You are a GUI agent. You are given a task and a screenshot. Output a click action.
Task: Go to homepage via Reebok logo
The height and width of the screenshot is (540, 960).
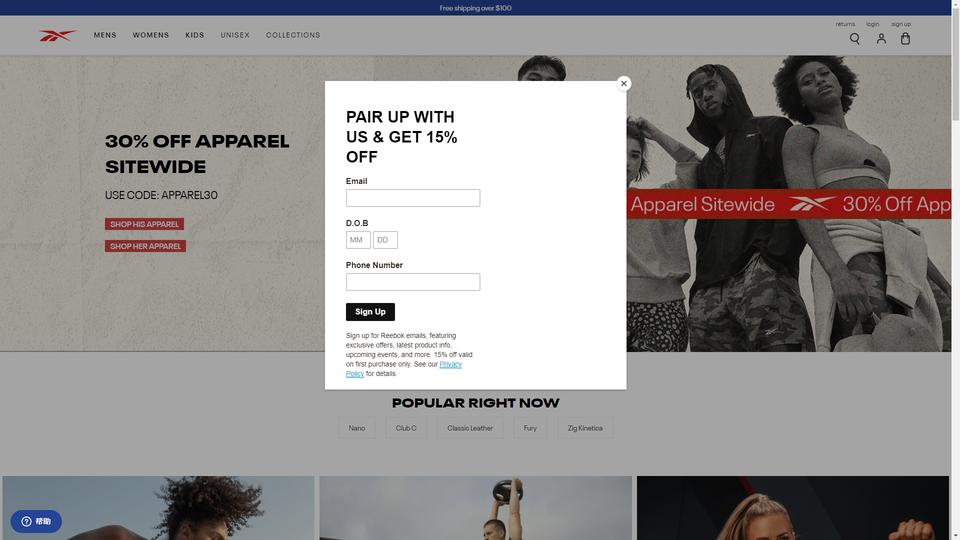tap(58, 36)
